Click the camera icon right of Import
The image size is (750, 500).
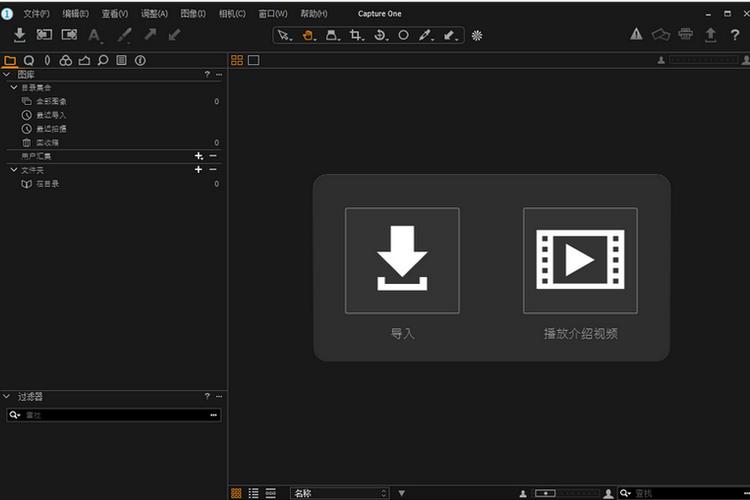(x=44, y=34)
